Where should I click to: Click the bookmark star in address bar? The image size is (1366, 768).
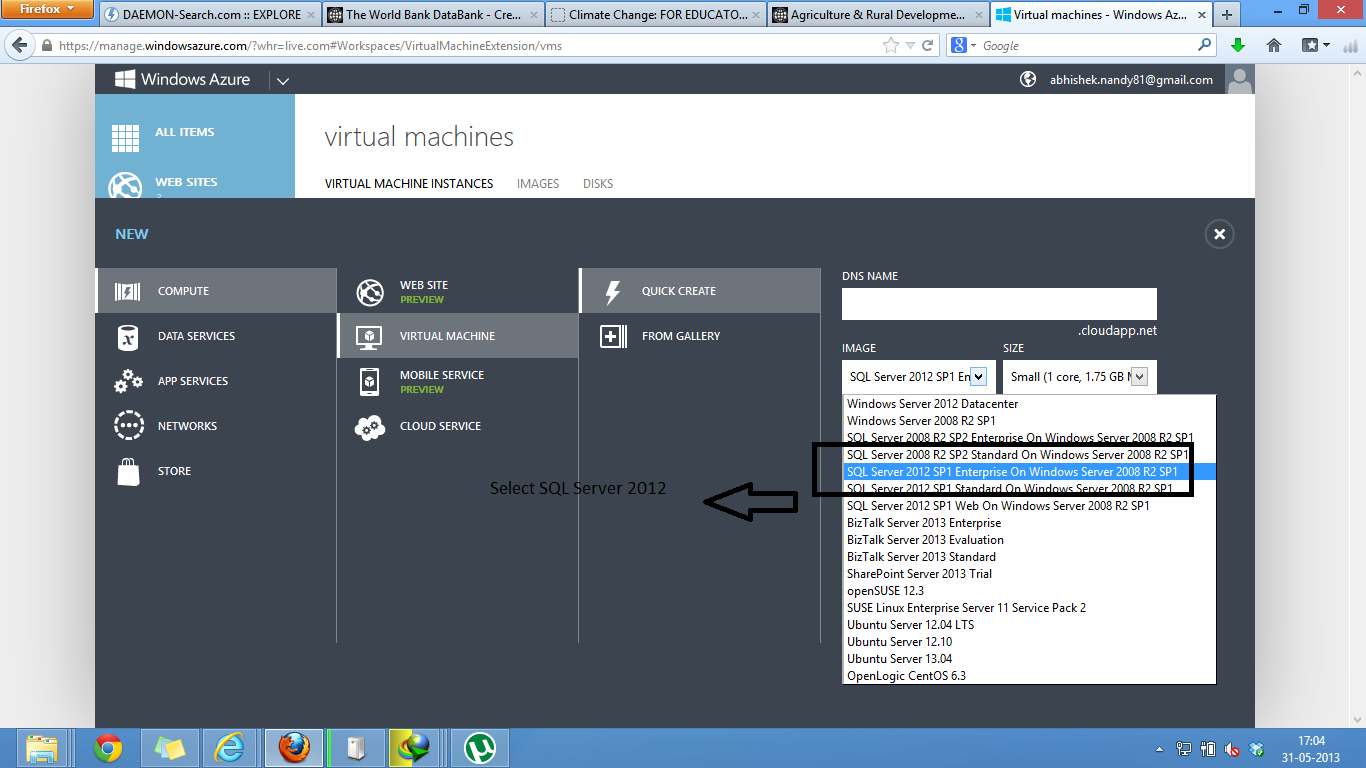[x=891, y=45]
